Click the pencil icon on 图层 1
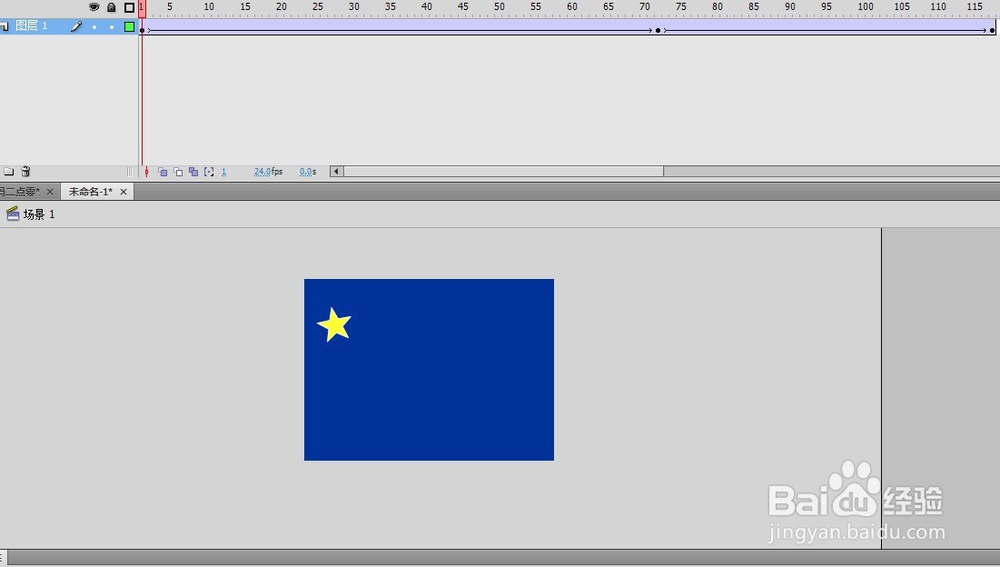 76,26
